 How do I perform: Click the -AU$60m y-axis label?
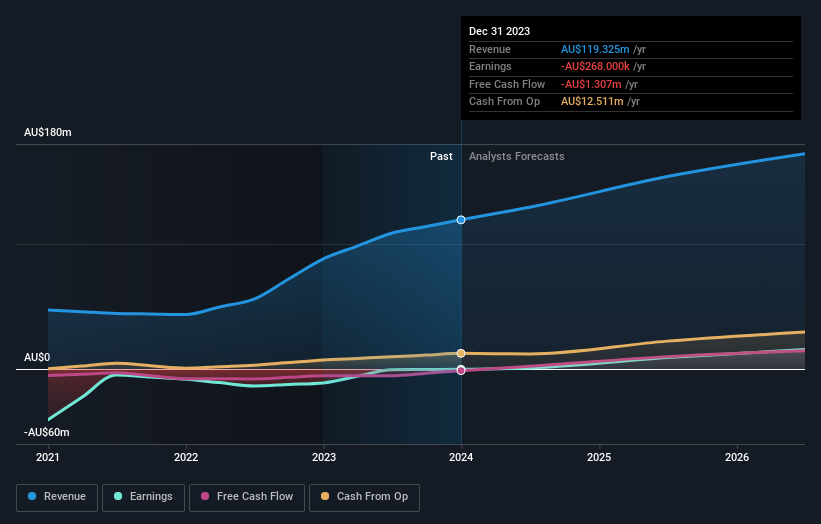(x=47, y=432)
